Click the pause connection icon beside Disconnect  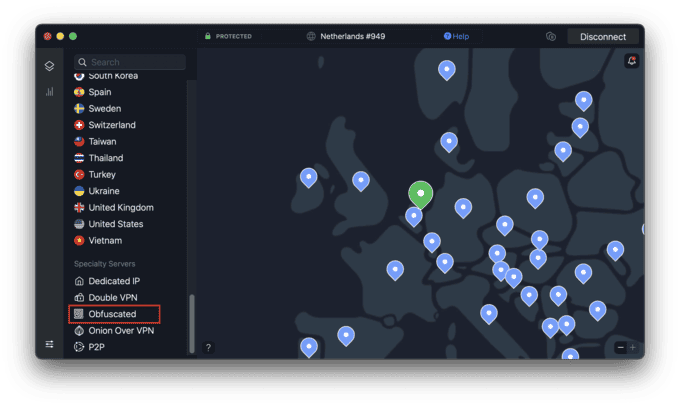(x=551, y=36)
